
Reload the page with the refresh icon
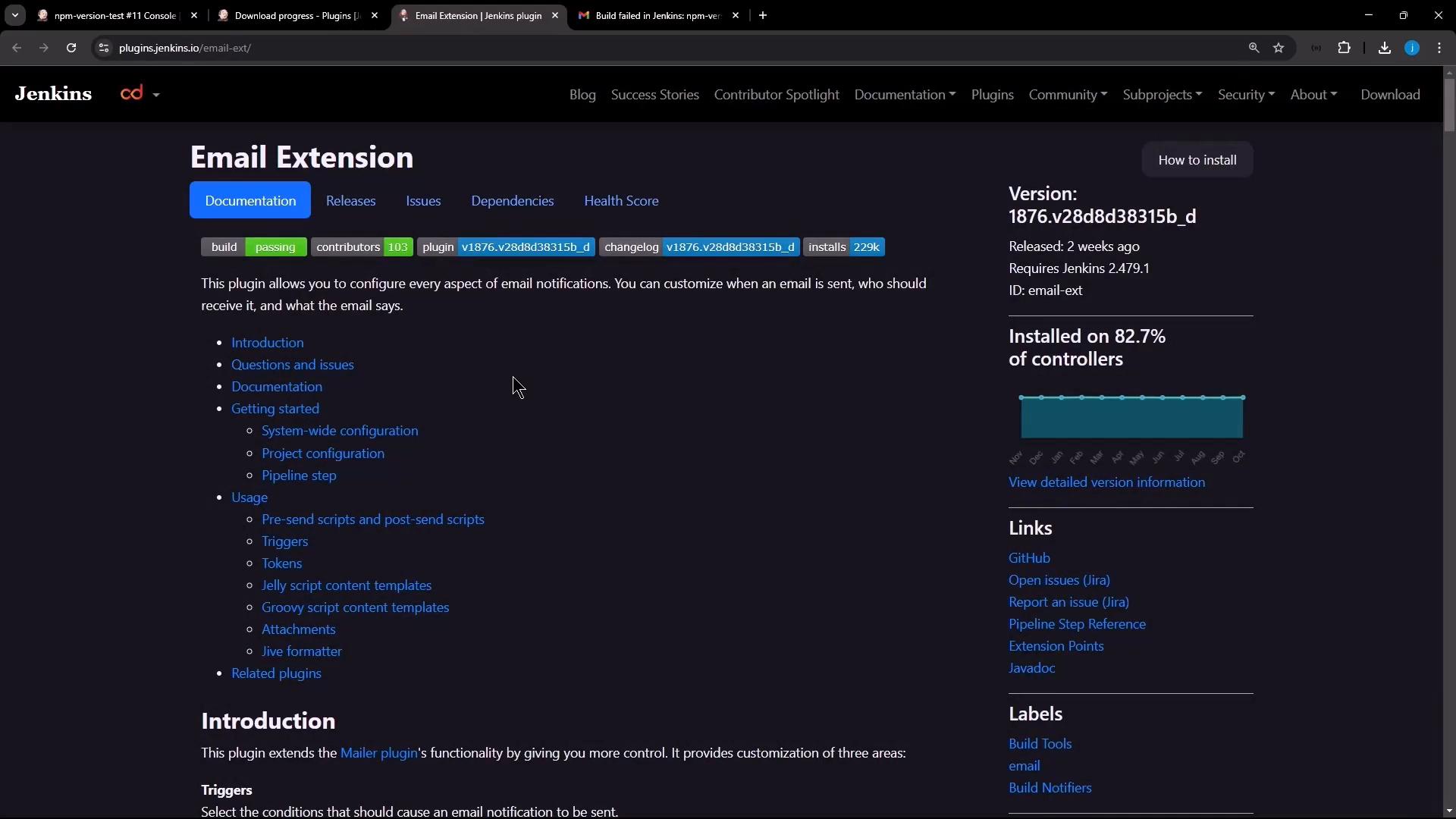71,48
